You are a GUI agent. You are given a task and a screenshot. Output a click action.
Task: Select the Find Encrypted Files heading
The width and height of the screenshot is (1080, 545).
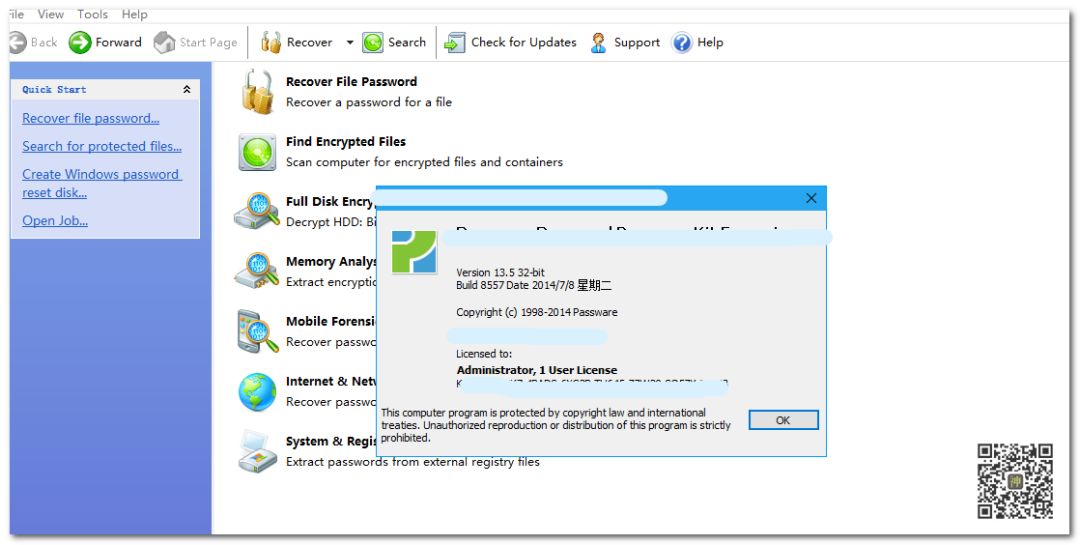(346, 141)
